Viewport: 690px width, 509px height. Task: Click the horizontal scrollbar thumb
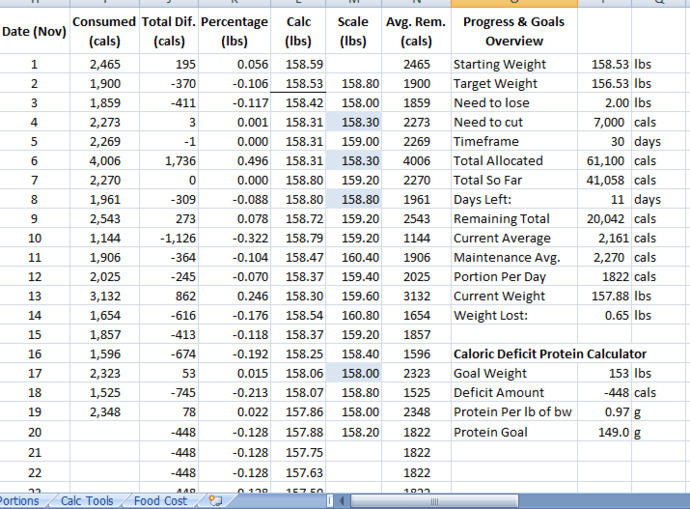(x=434, y=501)
